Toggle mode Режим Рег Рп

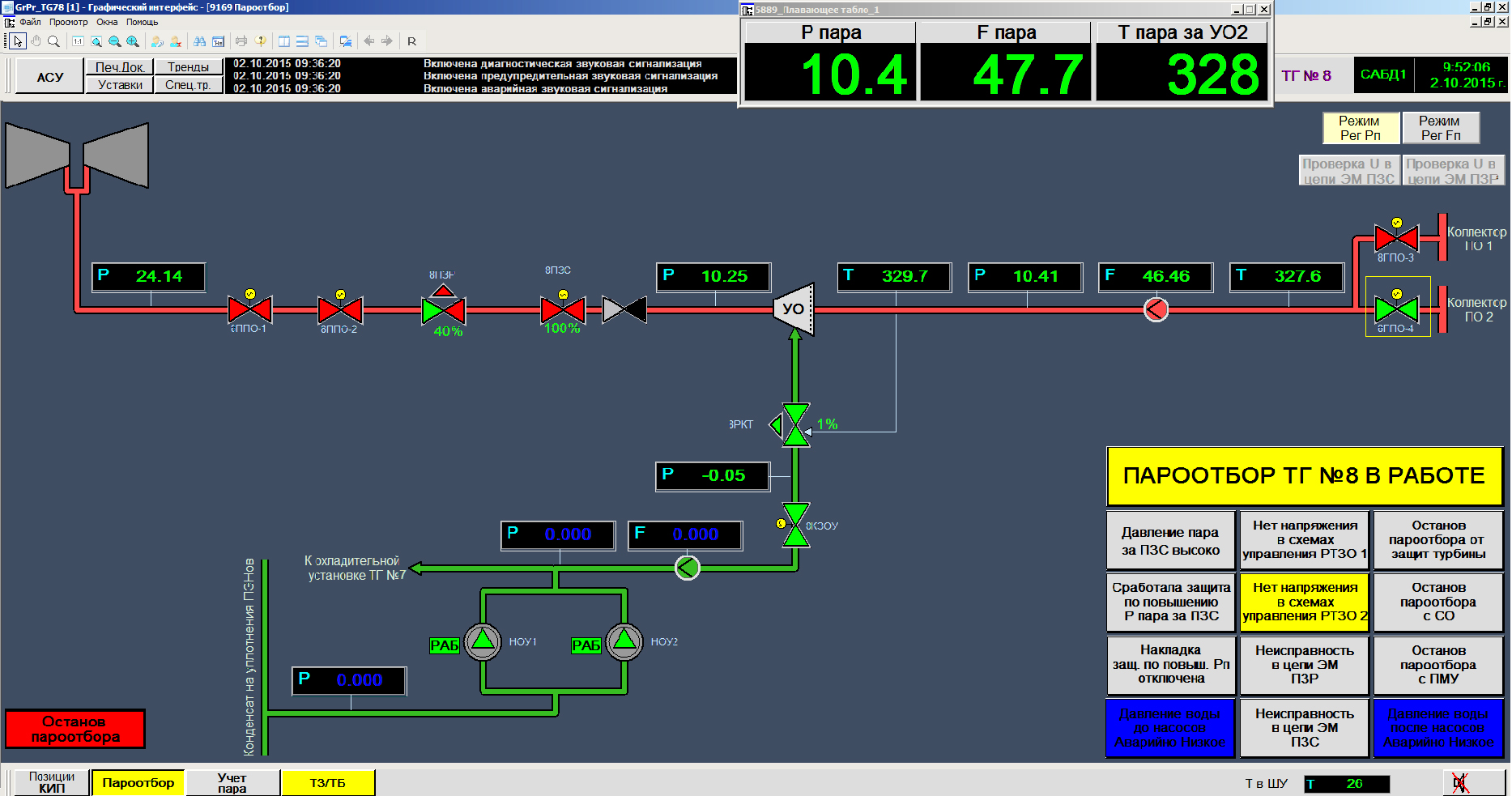click(1361, 128)
